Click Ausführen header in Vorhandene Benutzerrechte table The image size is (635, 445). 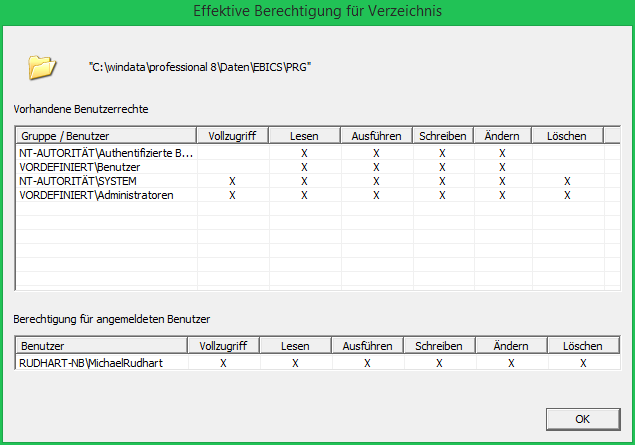point(376,136)
